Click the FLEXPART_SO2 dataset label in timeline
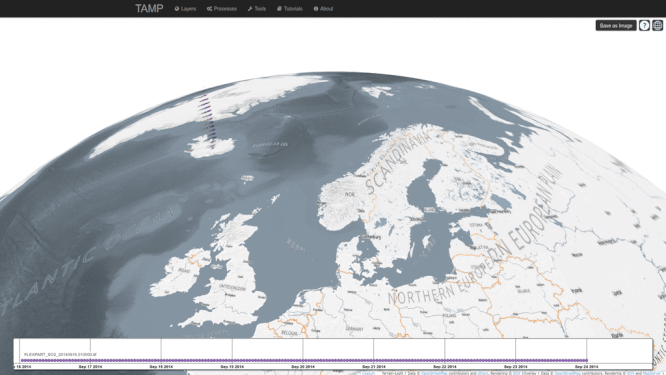 click(60, 354)
